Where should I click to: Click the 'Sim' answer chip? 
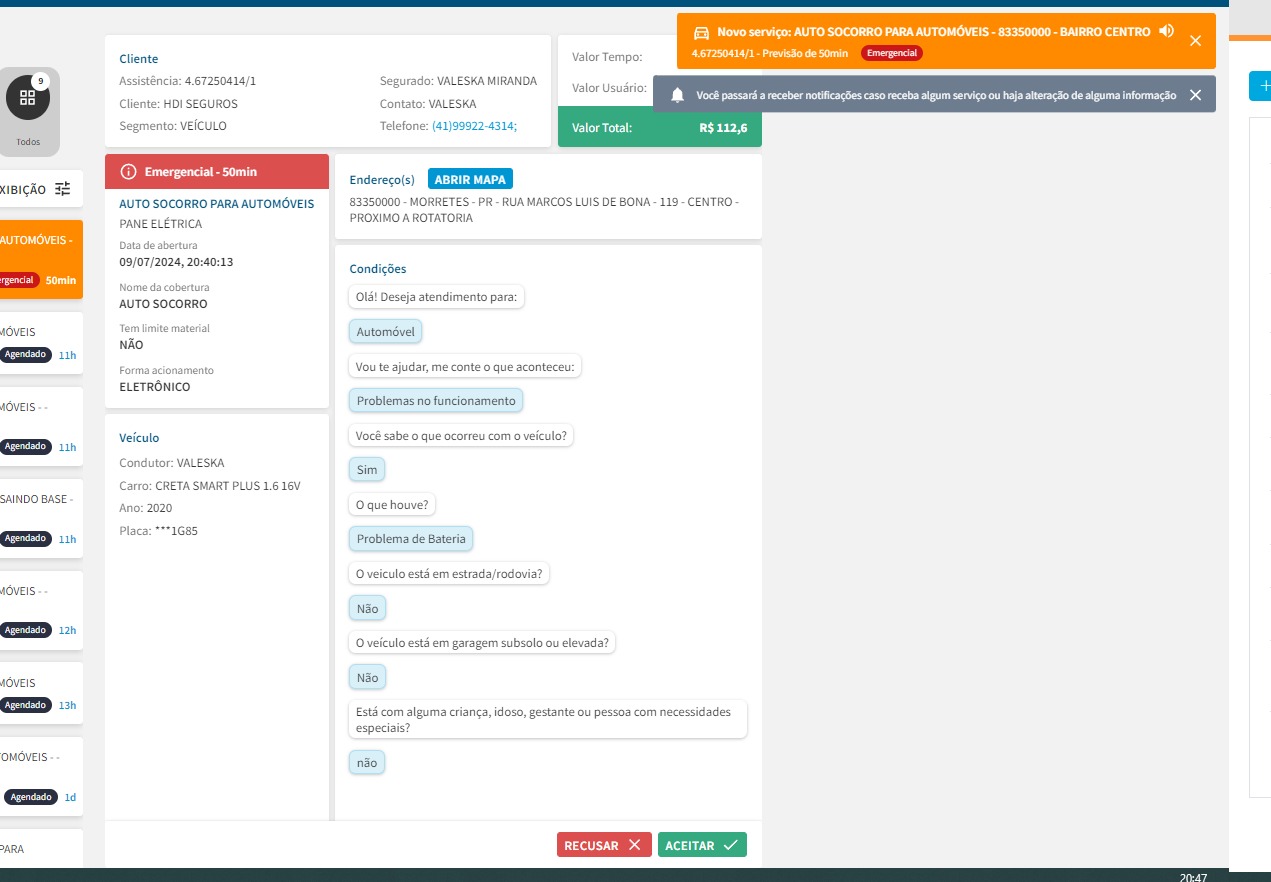(x=367, y=469)
